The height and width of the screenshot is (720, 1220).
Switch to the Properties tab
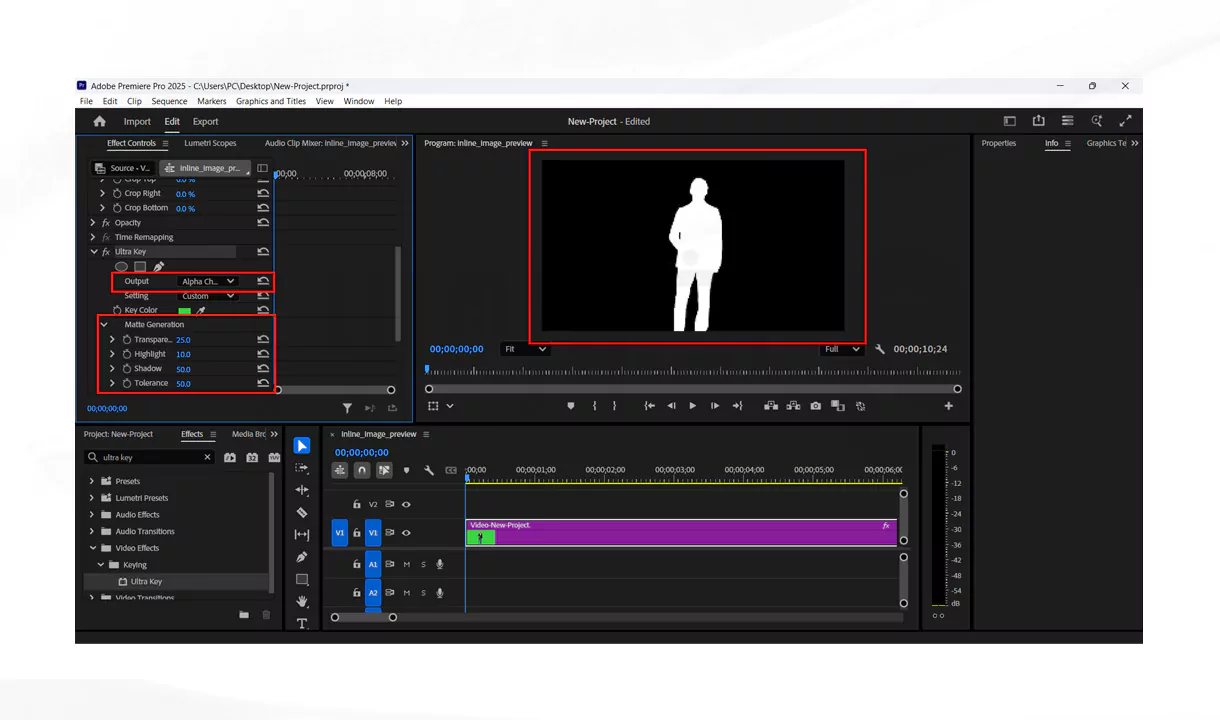point(998,143)
